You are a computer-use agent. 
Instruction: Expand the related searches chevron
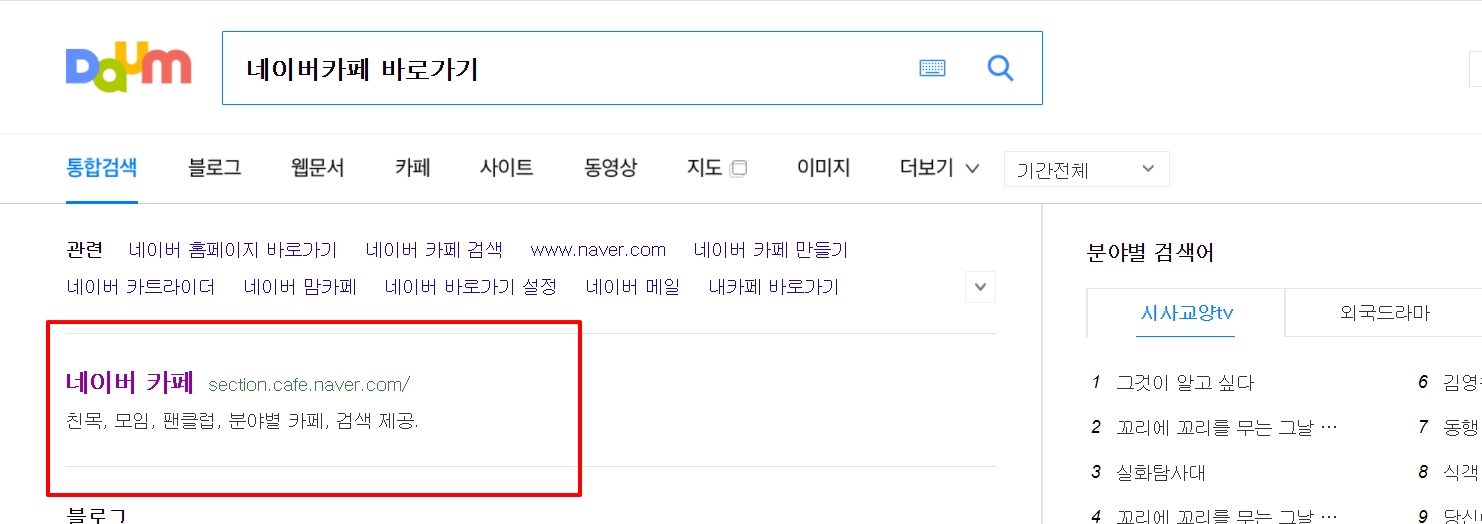(x=980, y=287)
